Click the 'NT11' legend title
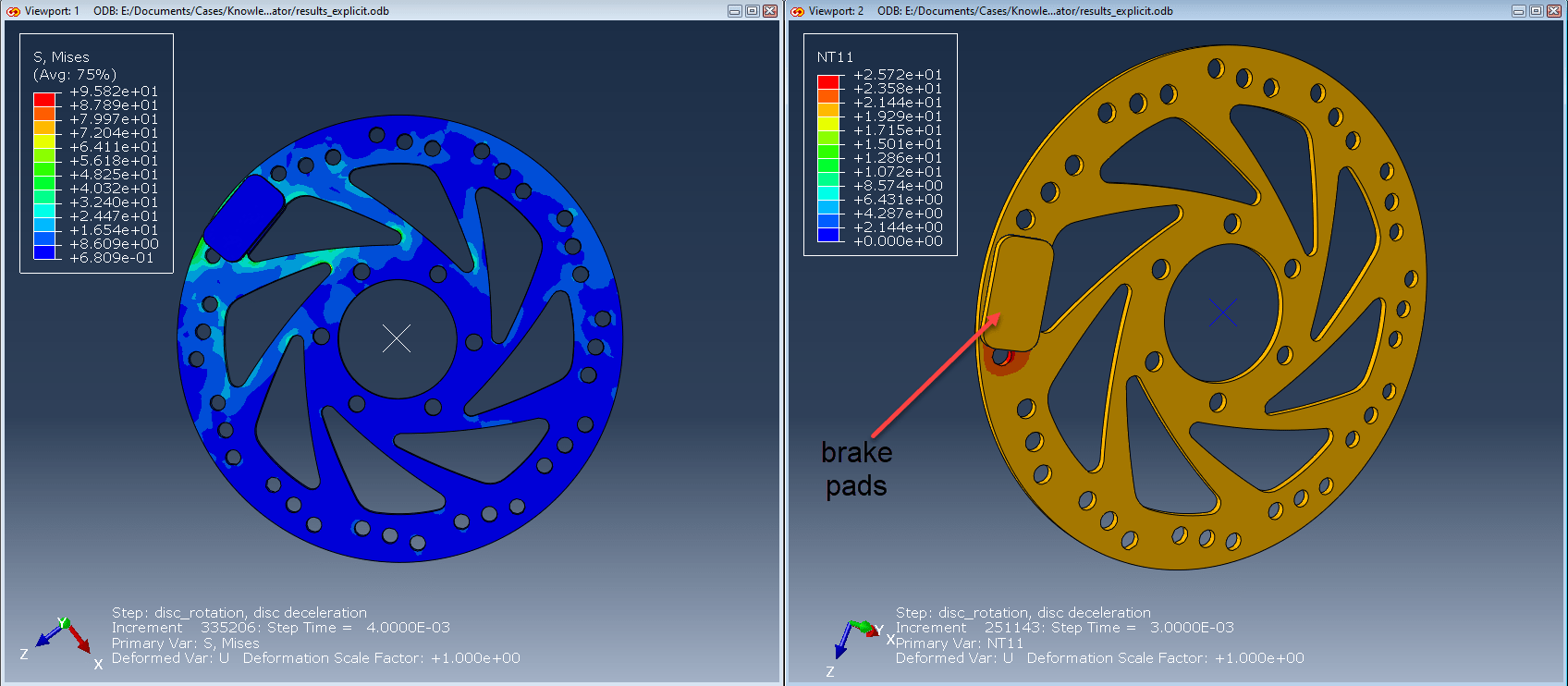 pyautogui.click(x=835, y=57)
